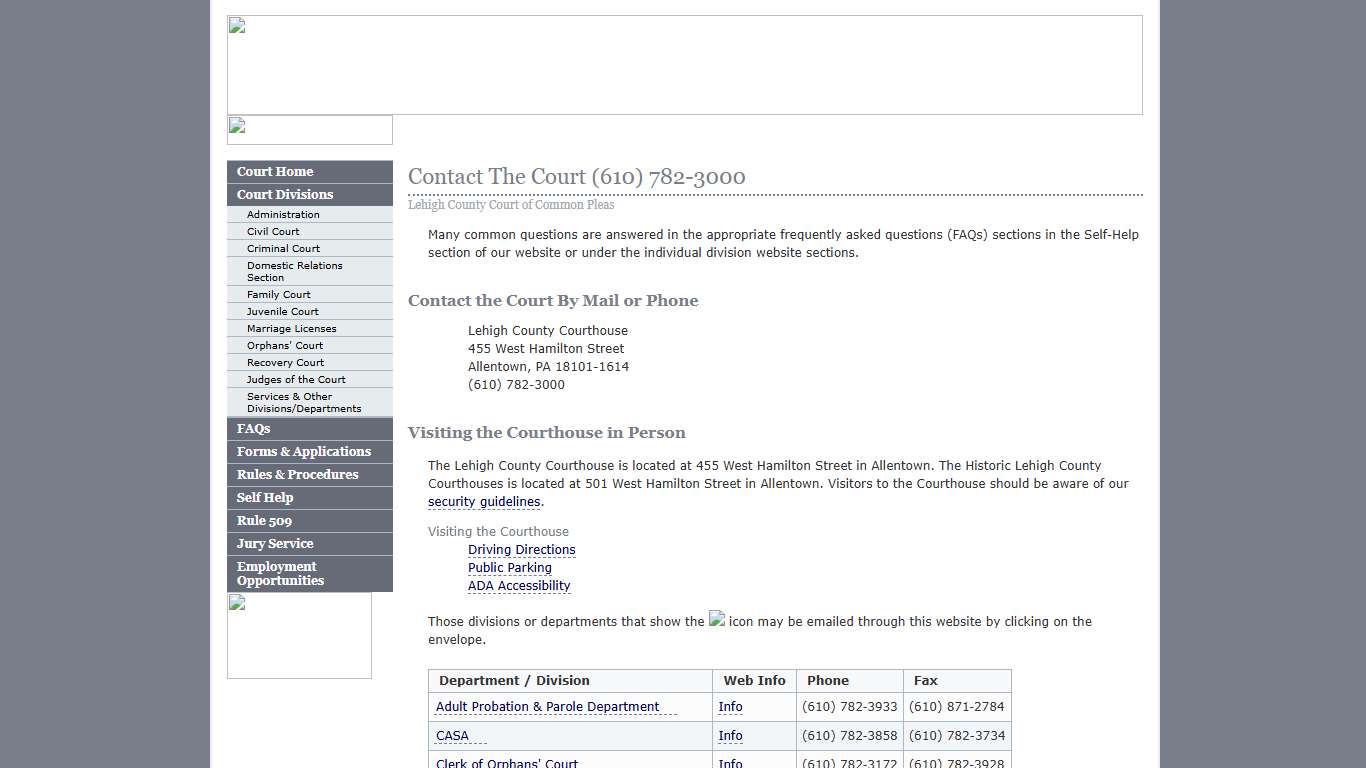Select Civil Court under Court Divisions
Image resolution: width=1366 pixels, height=768 pixels.
pos(272,231)
